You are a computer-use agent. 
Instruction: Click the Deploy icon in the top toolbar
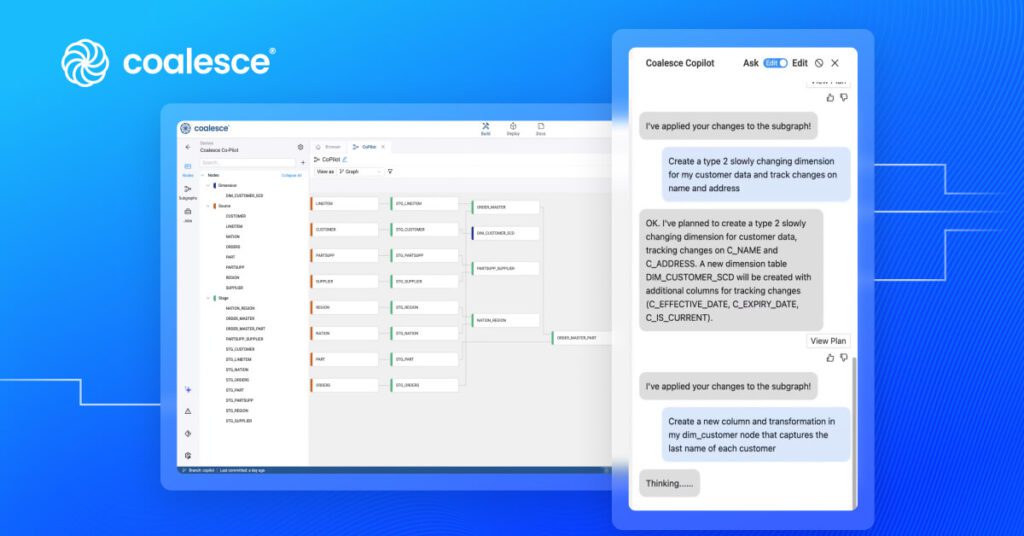(x=513, y=127)
